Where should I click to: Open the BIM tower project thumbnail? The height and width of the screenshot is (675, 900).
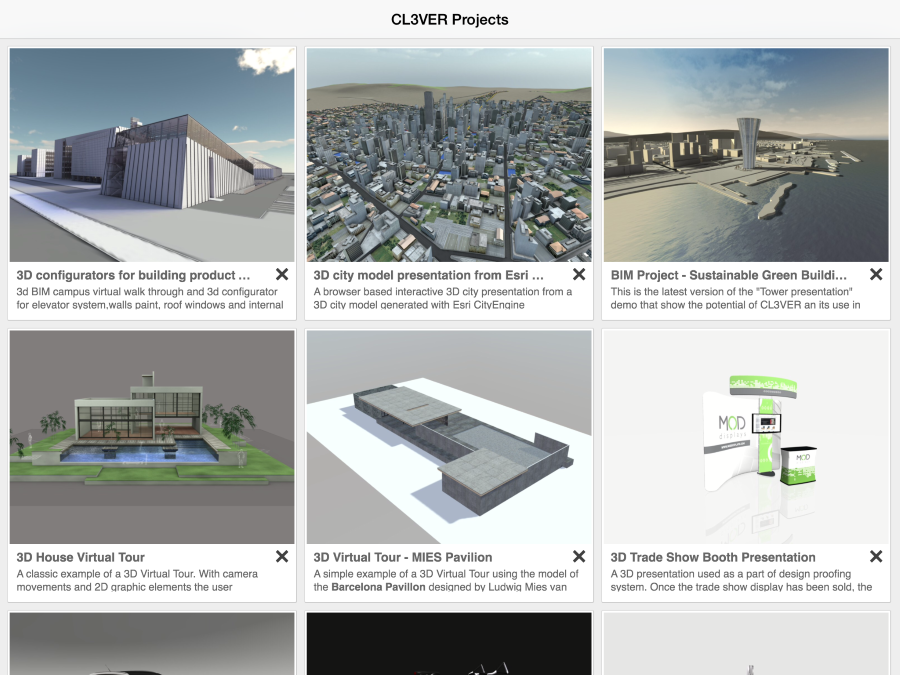[746, 154]
